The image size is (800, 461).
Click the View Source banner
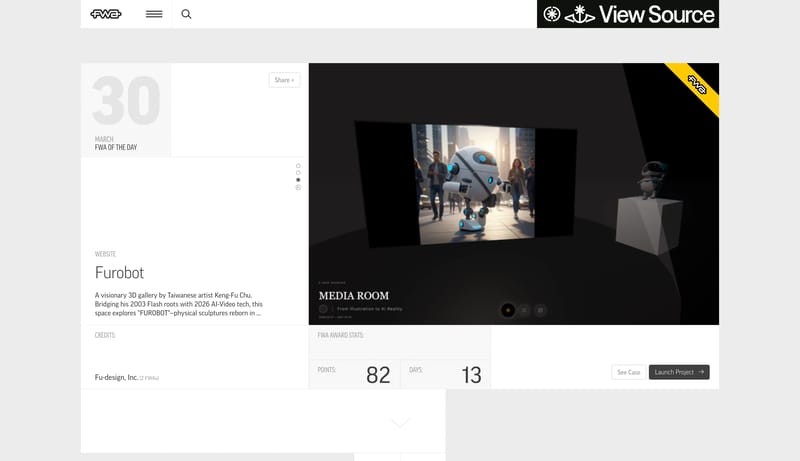(628, 14)
